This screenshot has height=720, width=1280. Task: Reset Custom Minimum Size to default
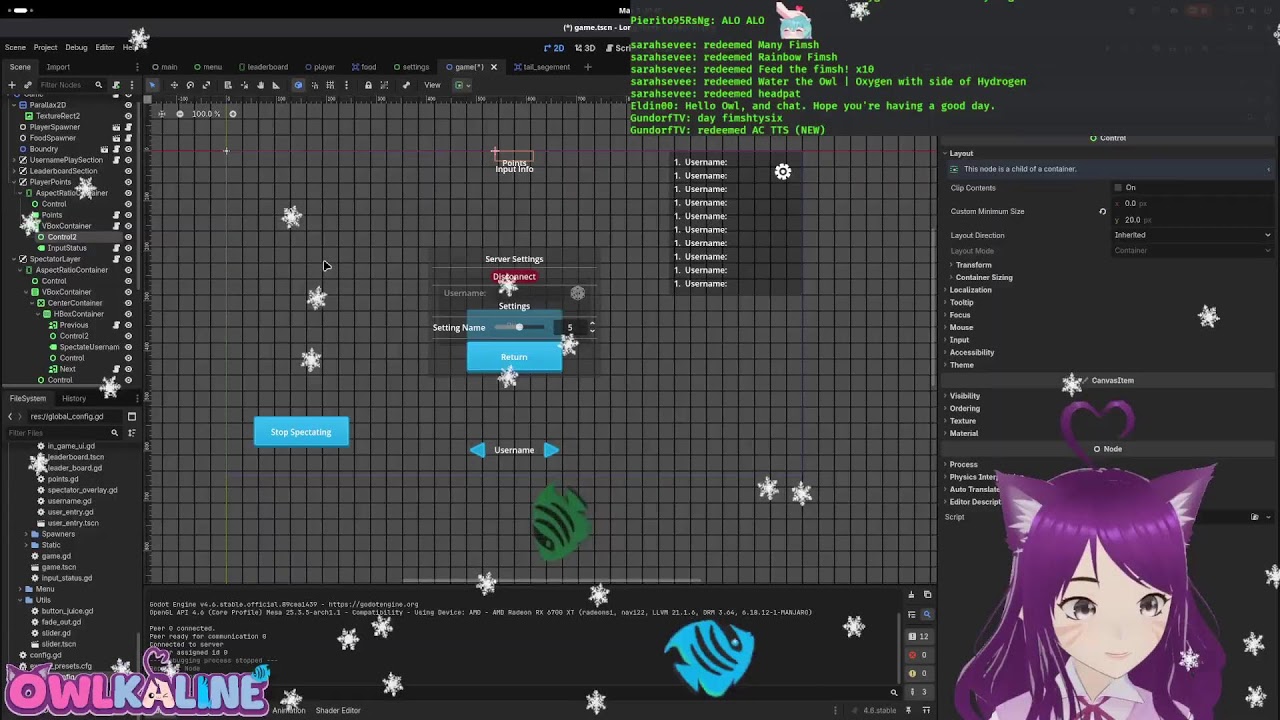tap(1103, 211)
